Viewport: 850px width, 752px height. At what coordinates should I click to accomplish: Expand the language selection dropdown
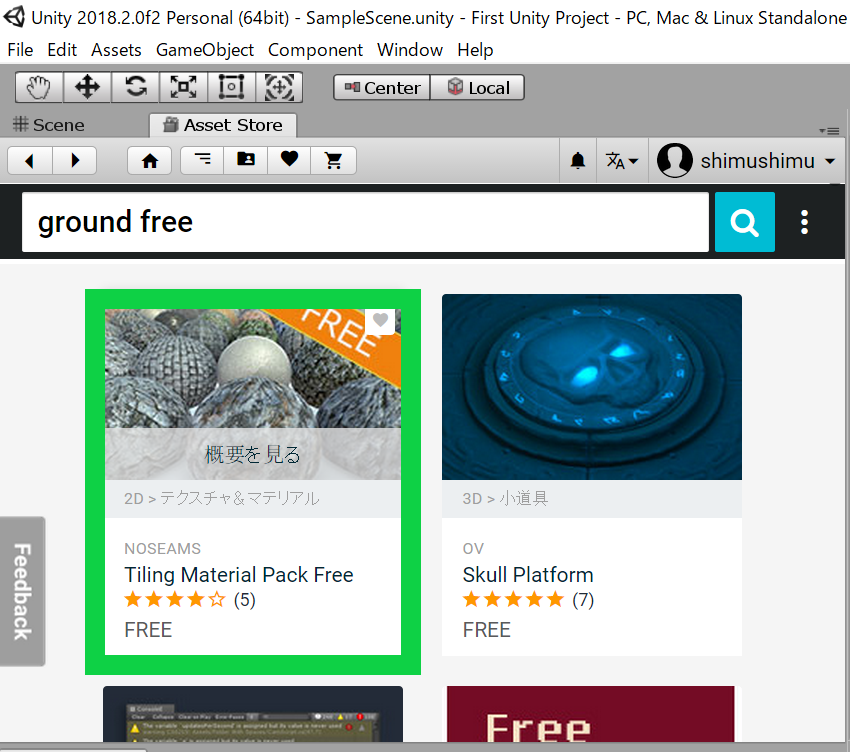point(622,161)
